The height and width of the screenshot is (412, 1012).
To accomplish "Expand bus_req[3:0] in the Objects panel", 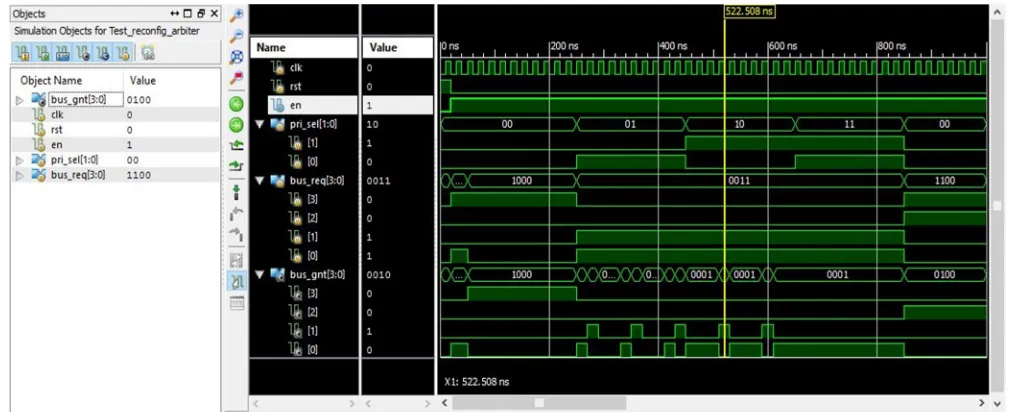I will click(x=19, y=175).
